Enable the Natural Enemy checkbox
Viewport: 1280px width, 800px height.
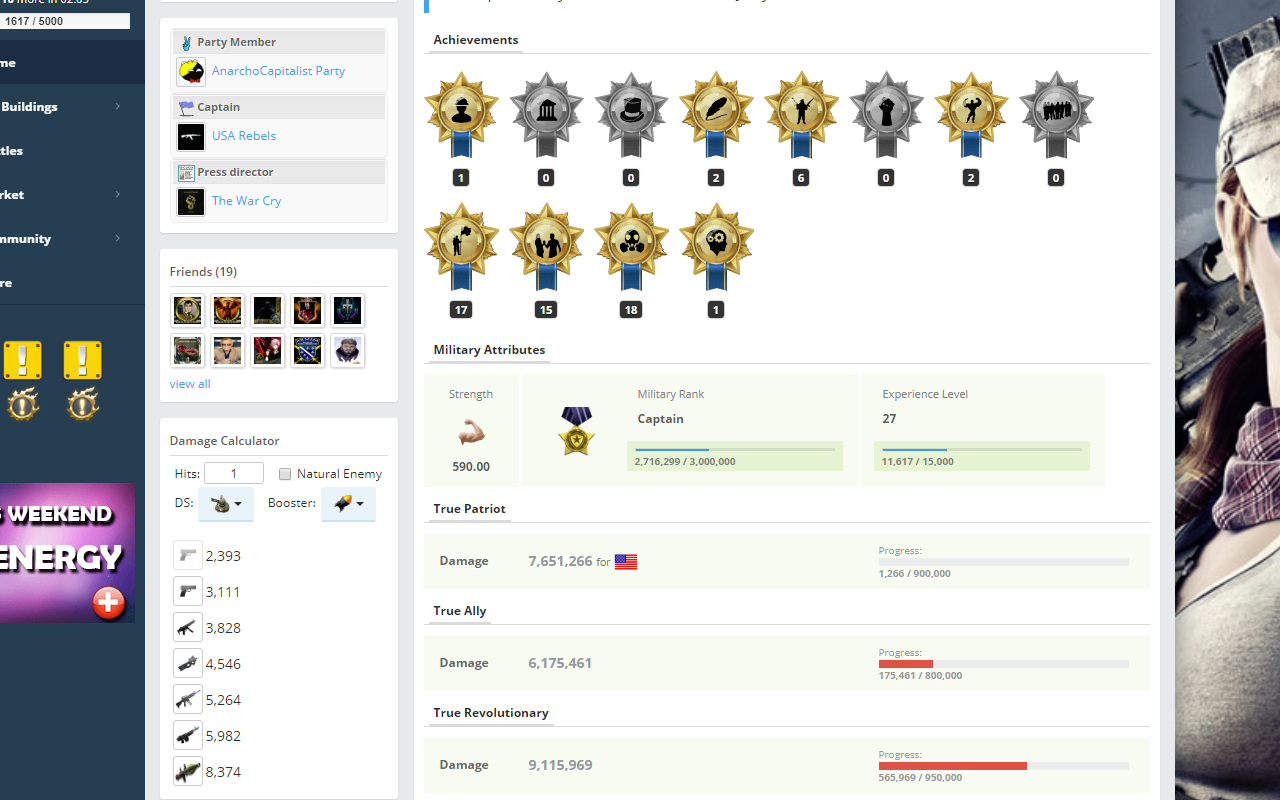(x=285, y=474)
